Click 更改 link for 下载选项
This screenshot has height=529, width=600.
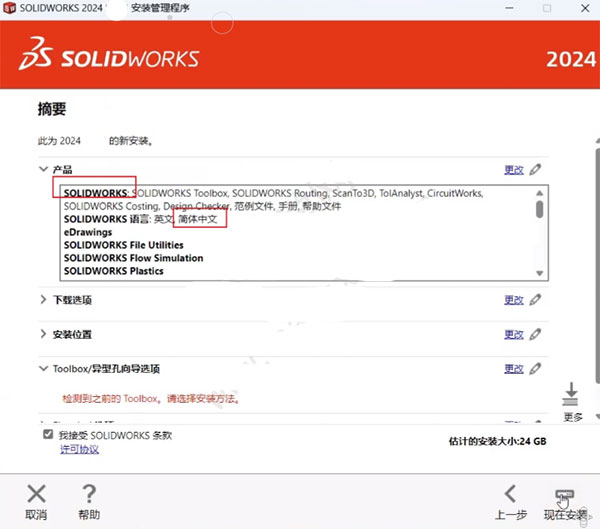514,300
